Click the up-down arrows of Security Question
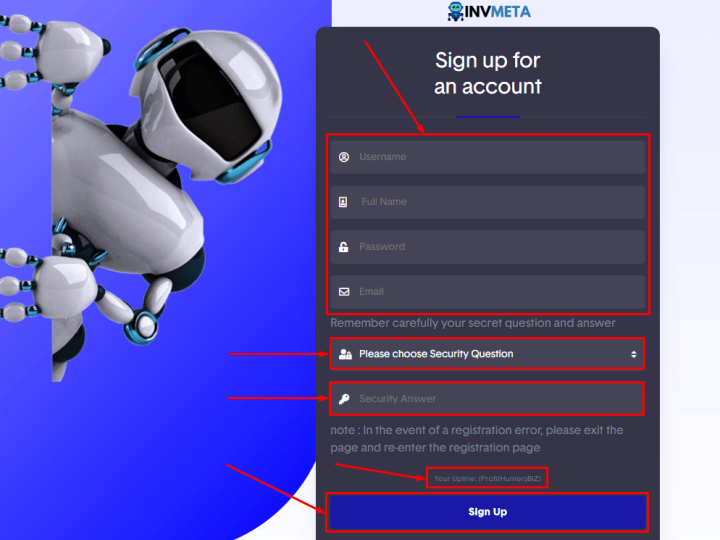The height and width of the screenshot is (540, 720). (634, 354)
